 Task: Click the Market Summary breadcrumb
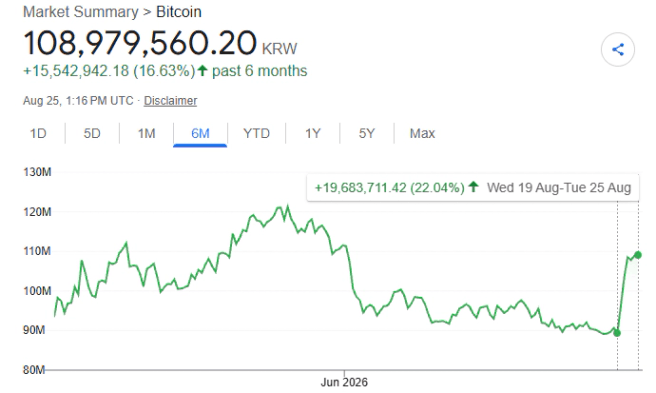pyautogui.click(x=80, y=12)
